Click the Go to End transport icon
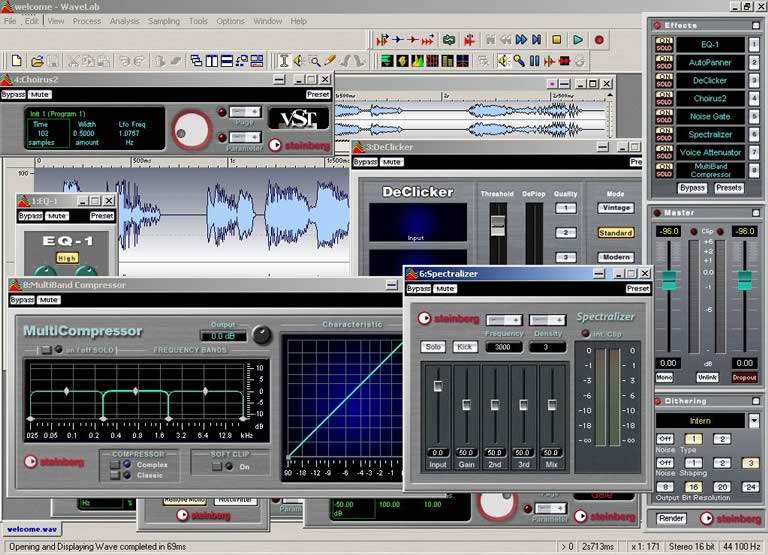The width and height of the screenshot is (768, 555). point(537,40)
